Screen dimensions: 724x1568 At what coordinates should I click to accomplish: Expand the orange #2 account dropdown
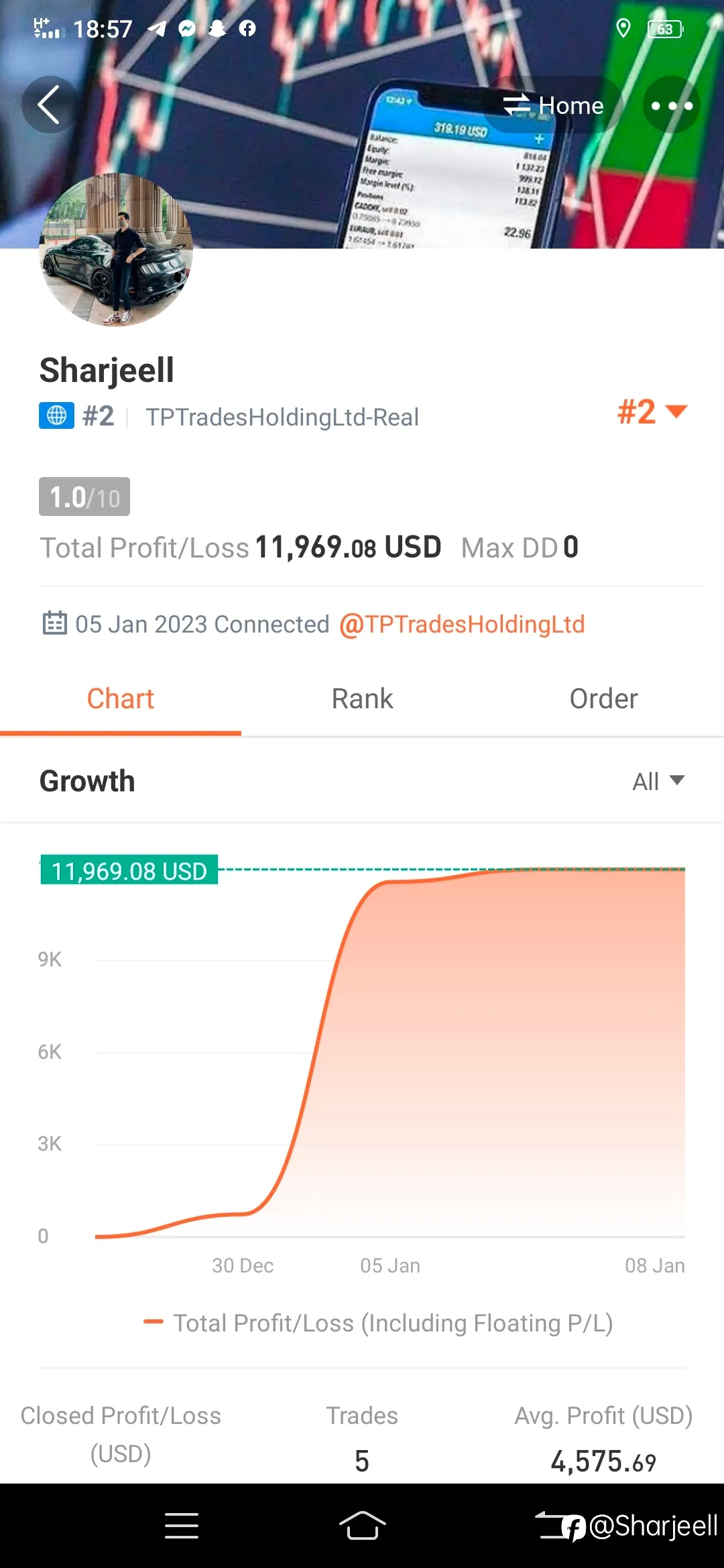pos(652,411)
